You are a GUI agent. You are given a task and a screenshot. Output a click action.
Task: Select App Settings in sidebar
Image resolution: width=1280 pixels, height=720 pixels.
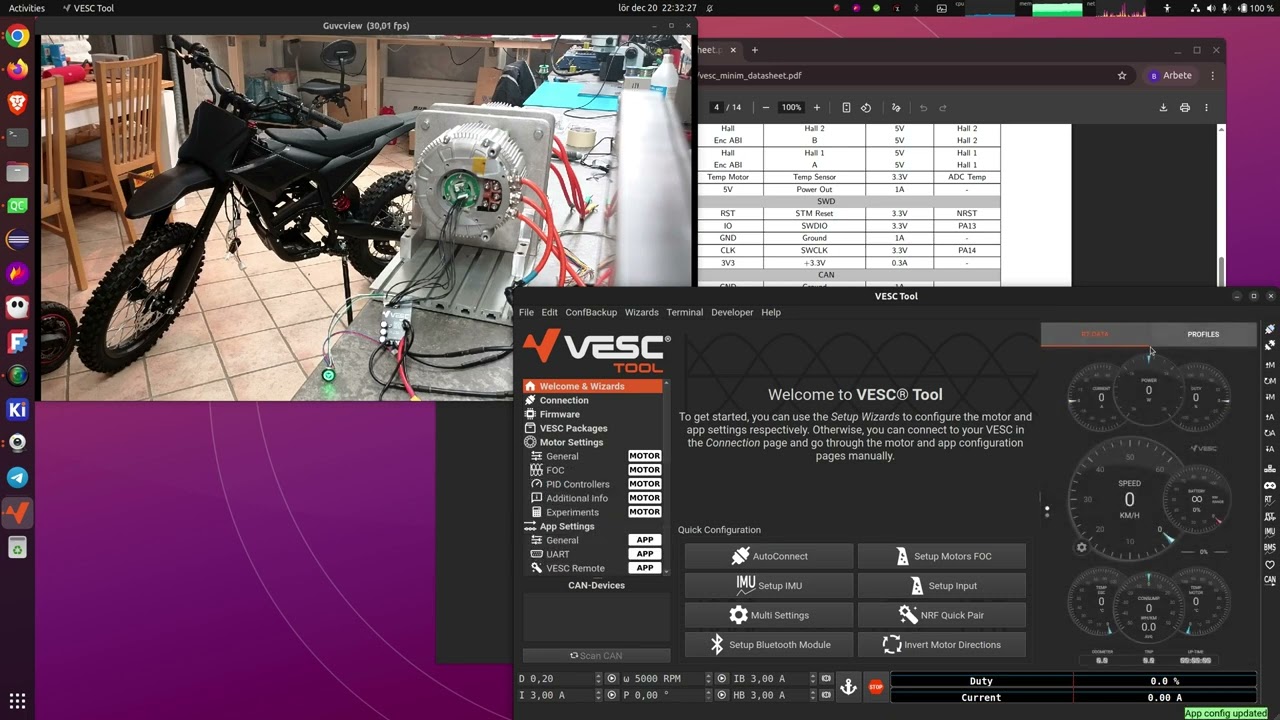592,526
